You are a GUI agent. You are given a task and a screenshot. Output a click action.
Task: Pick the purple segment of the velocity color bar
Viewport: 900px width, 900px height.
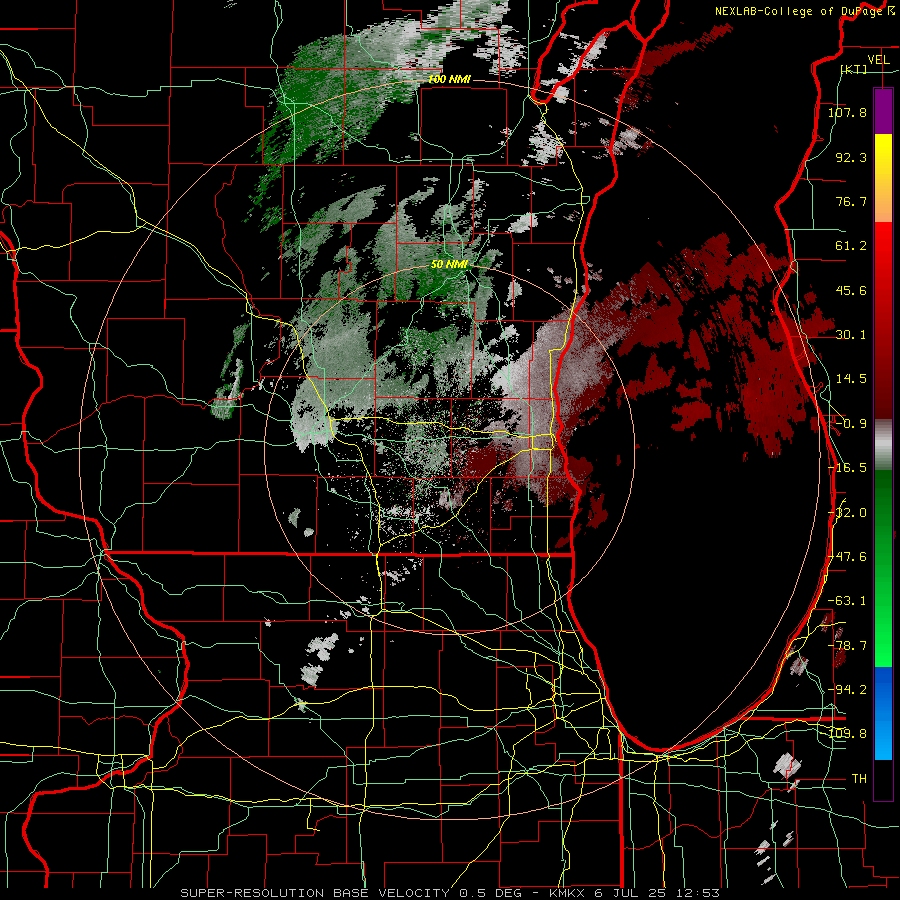coord(883,111)
